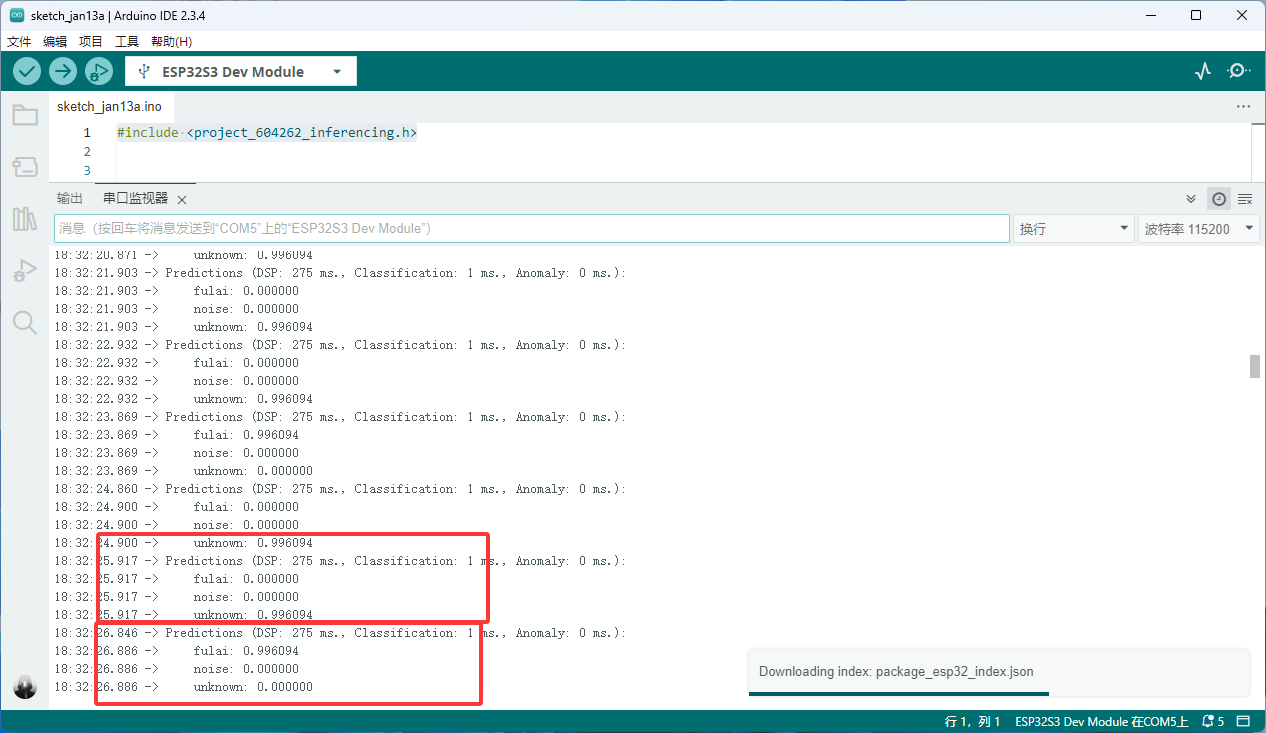Click the Upload arrow button
Viewport: 1266px width, 733px height.
(63, 71)
